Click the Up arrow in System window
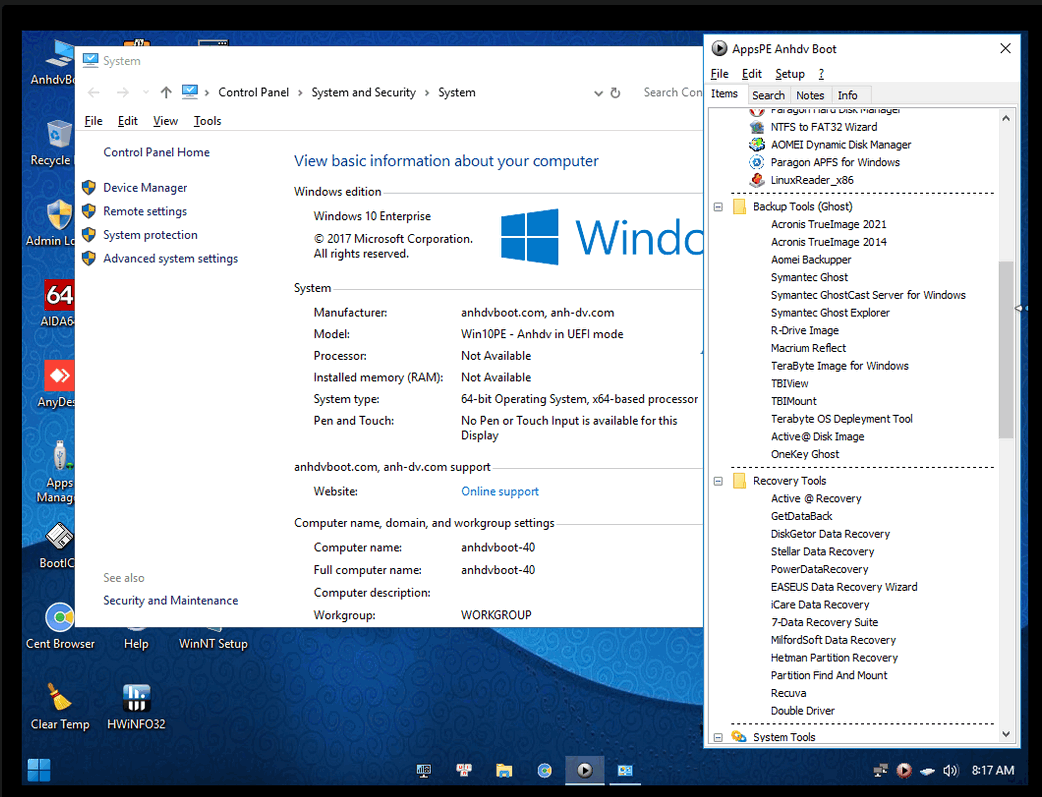This screenshot has width=1042, height=797. 166,92
